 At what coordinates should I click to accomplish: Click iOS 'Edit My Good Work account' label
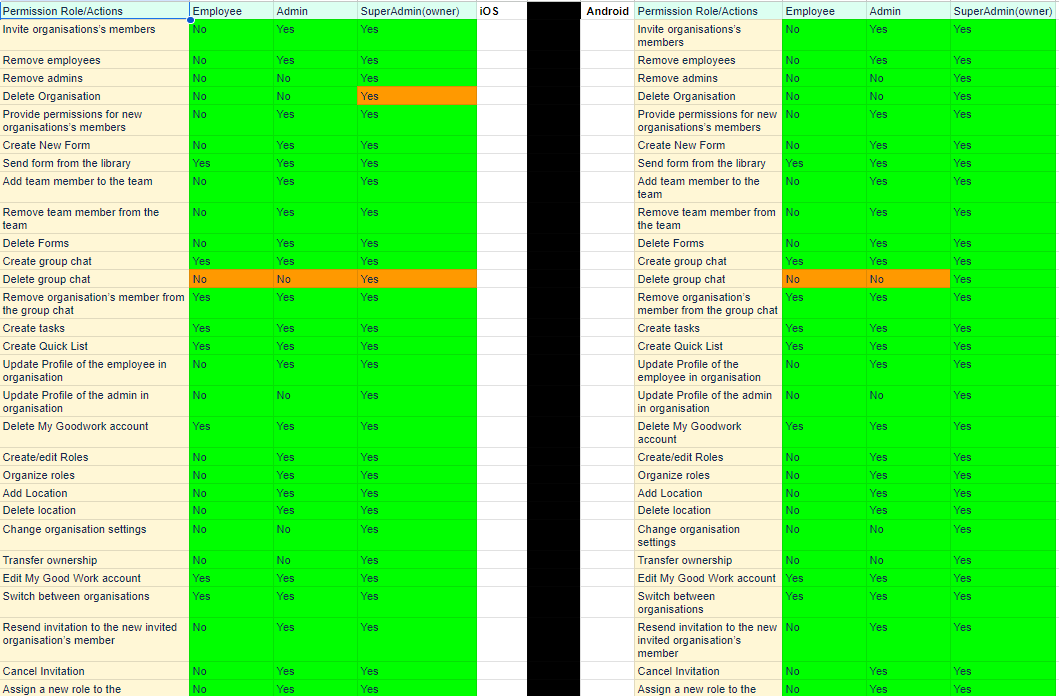95,578
